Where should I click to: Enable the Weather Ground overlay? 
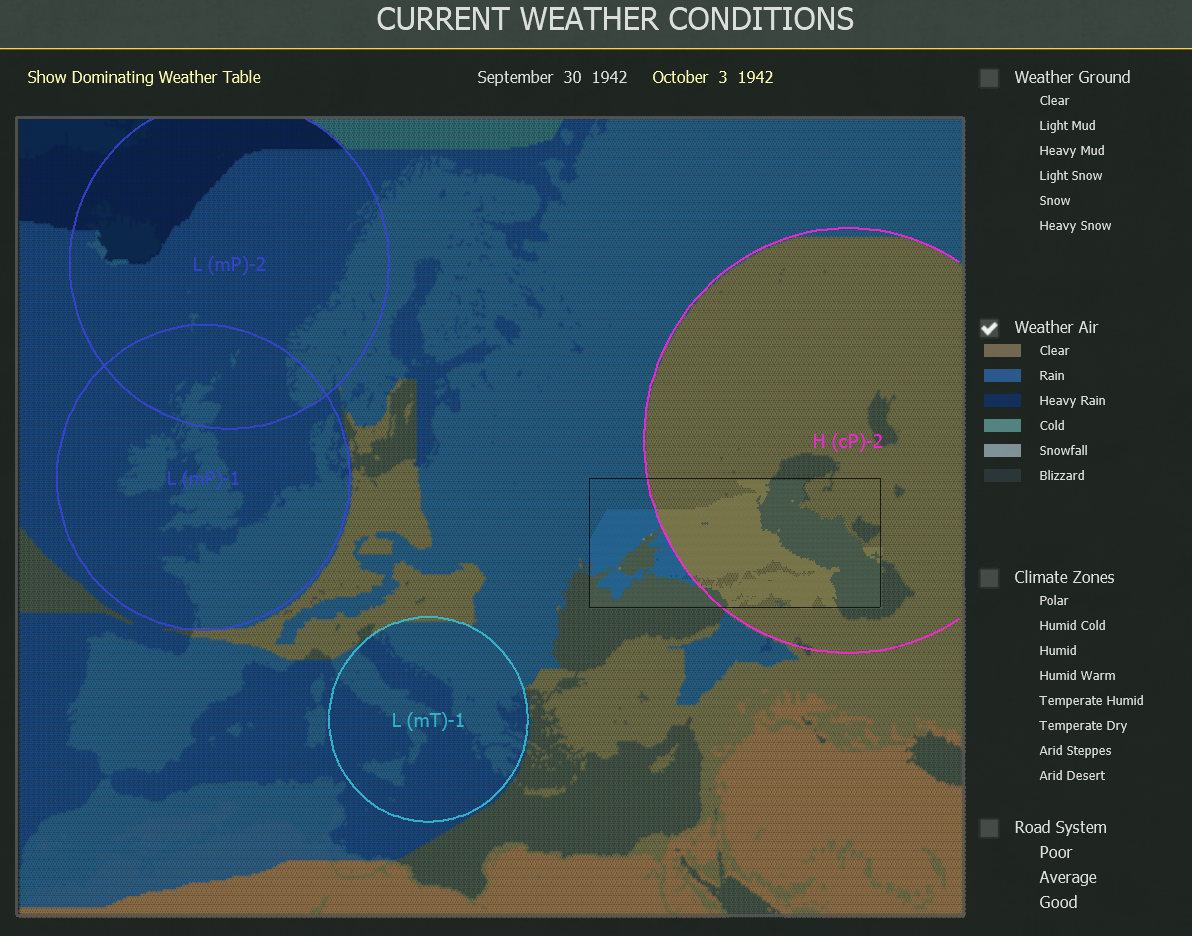(x=989, y=77)
